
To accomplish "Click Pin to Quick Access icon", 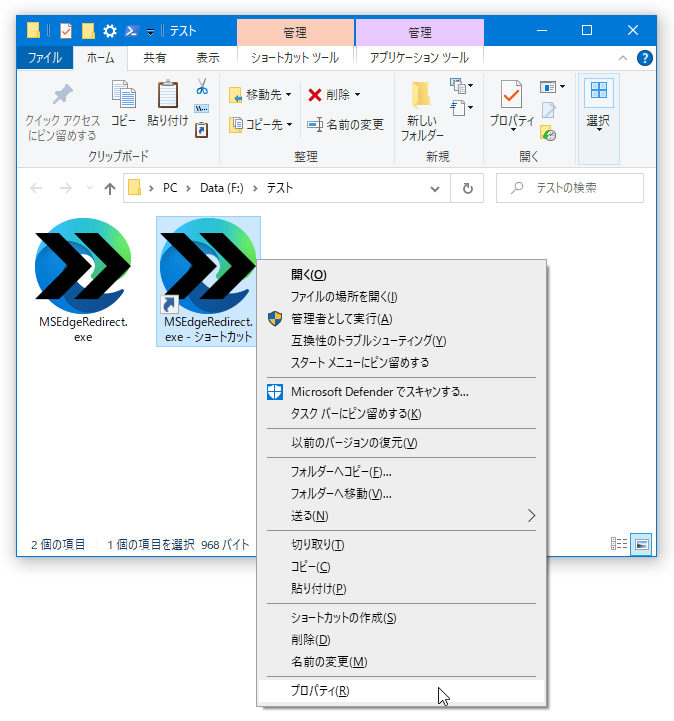I will pos(63,94).
